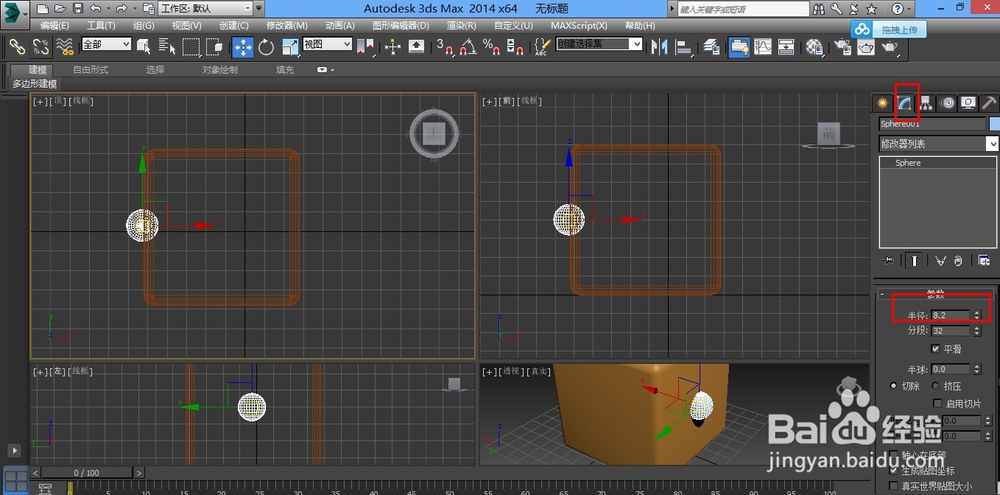Switch to the Modify command panel tab
The height and width of the screenshot is (495, 1000).
(904, 103)
